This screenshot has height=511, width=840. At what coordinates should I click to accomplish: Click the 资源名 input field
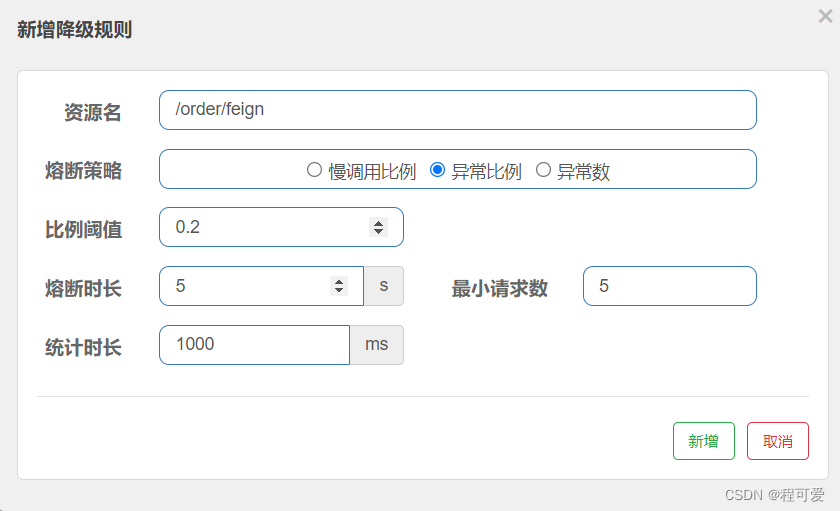click(458, 110)
